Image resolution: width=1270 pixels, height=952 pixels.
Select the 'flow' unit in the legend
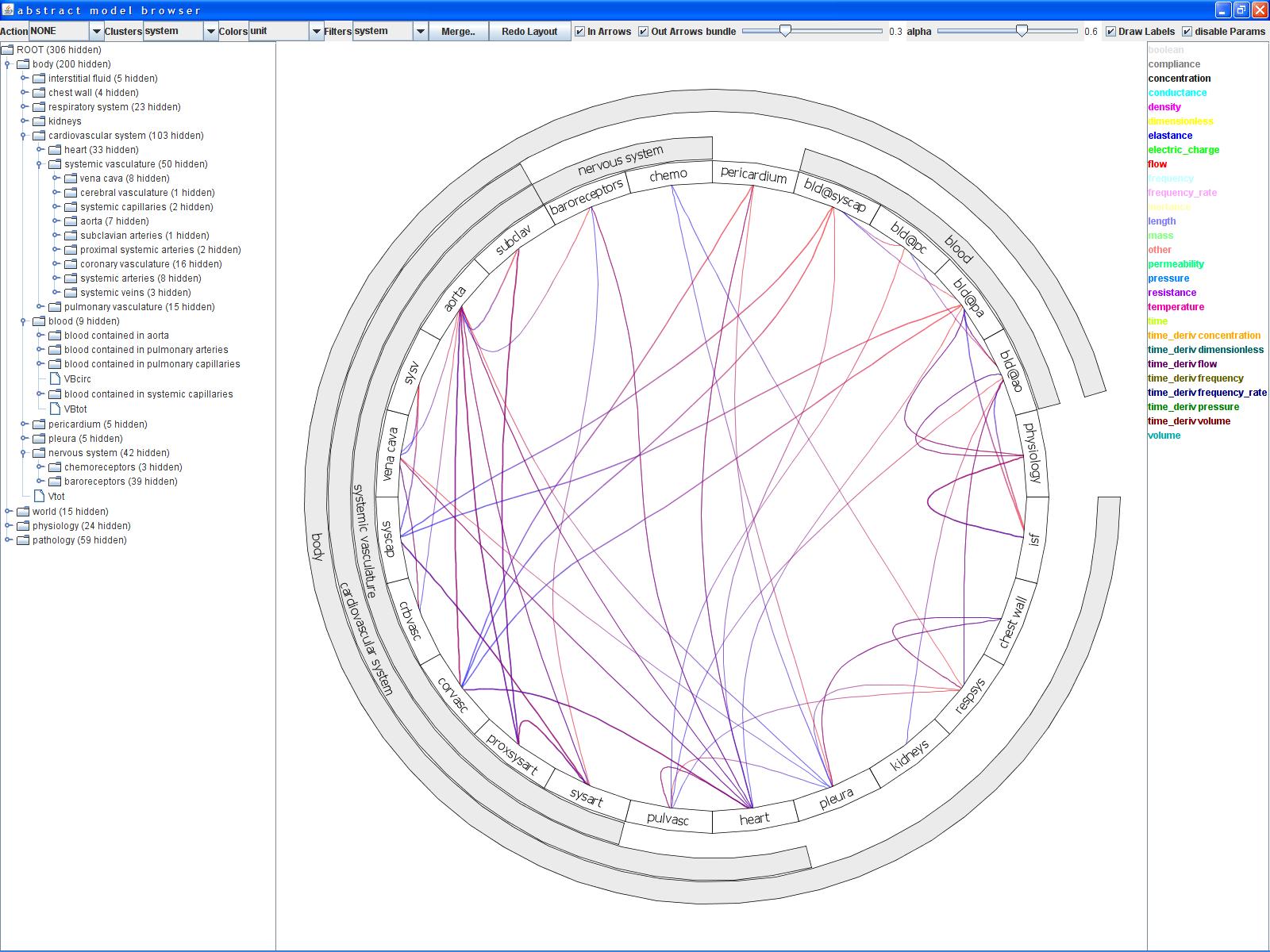(x=1157, y=164)
